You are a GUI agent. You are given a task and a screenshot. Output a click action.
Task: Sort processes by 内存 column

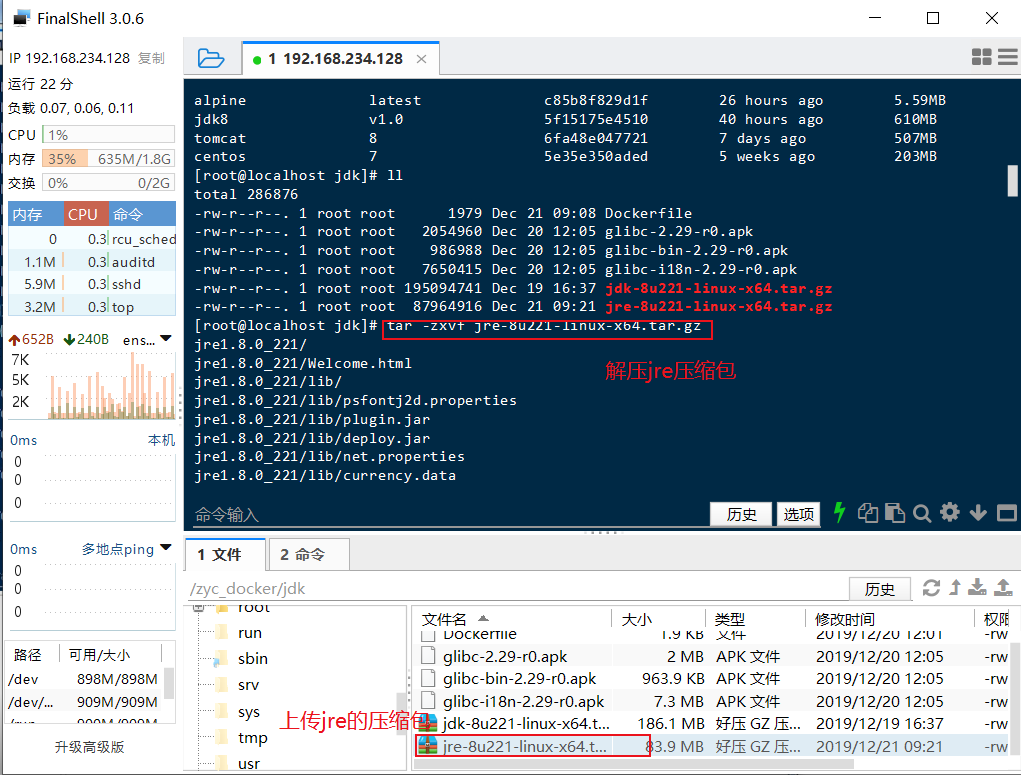(36, 214)
